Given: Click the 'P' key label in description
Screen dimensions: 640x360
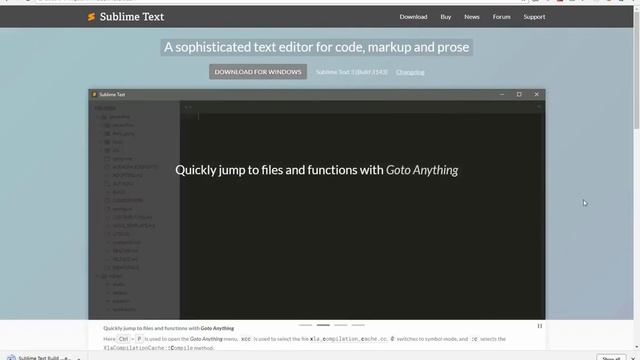Looking at the screenshot, I should 139,339.
